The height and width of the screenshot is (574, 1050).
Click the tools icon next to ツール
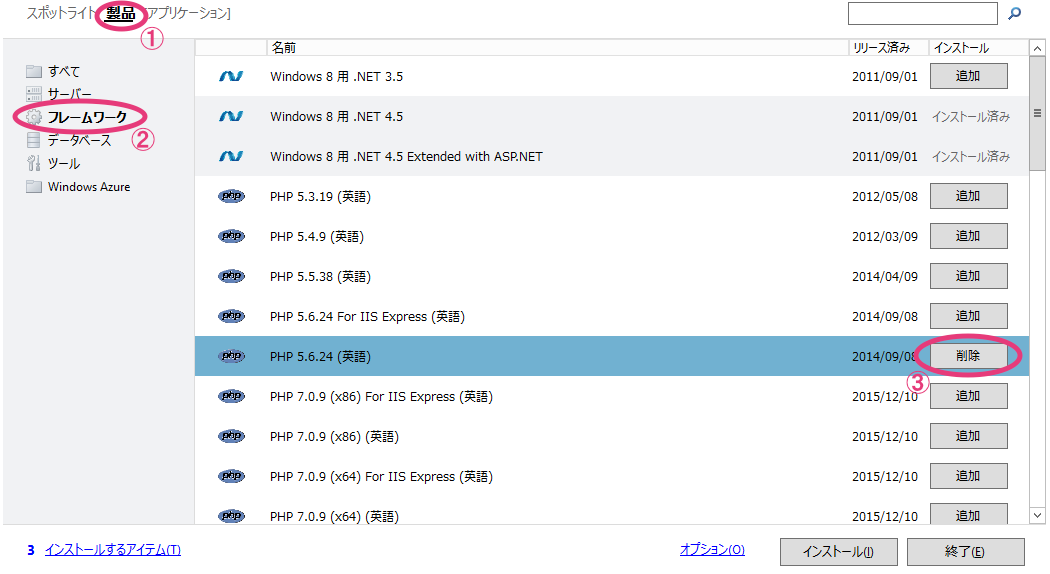tap(33, 163)
